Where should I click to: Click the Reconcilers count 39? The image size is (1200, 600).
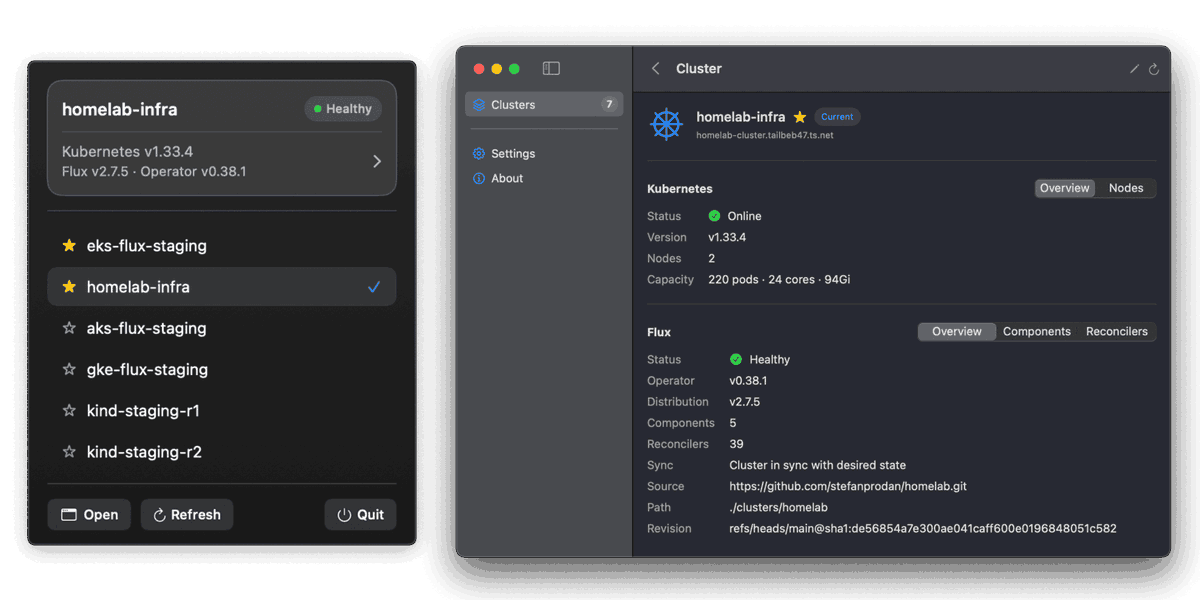(x=736, y=444)
